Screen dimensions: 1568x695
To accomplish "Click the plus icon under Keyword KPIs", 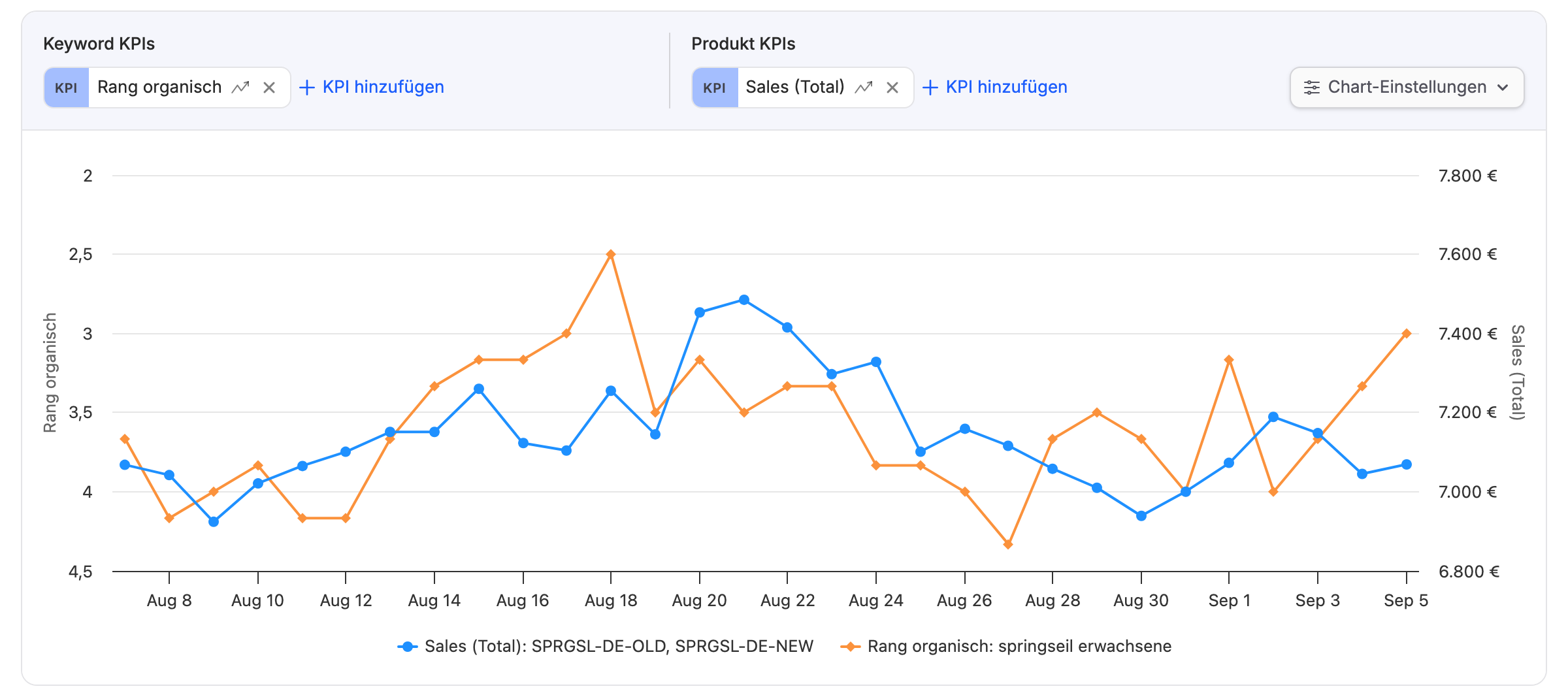I will point(306,88).
